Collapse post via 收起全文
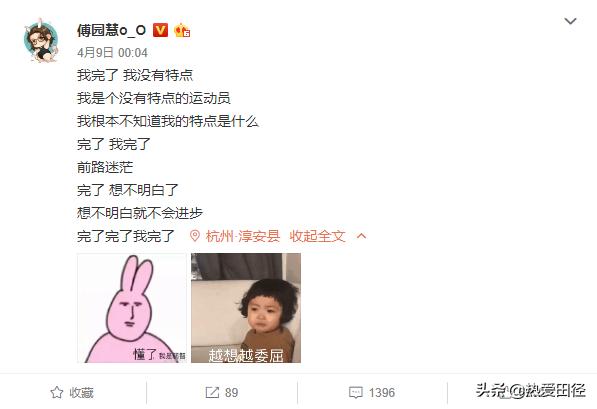597x409 pixels. point(317,236)
